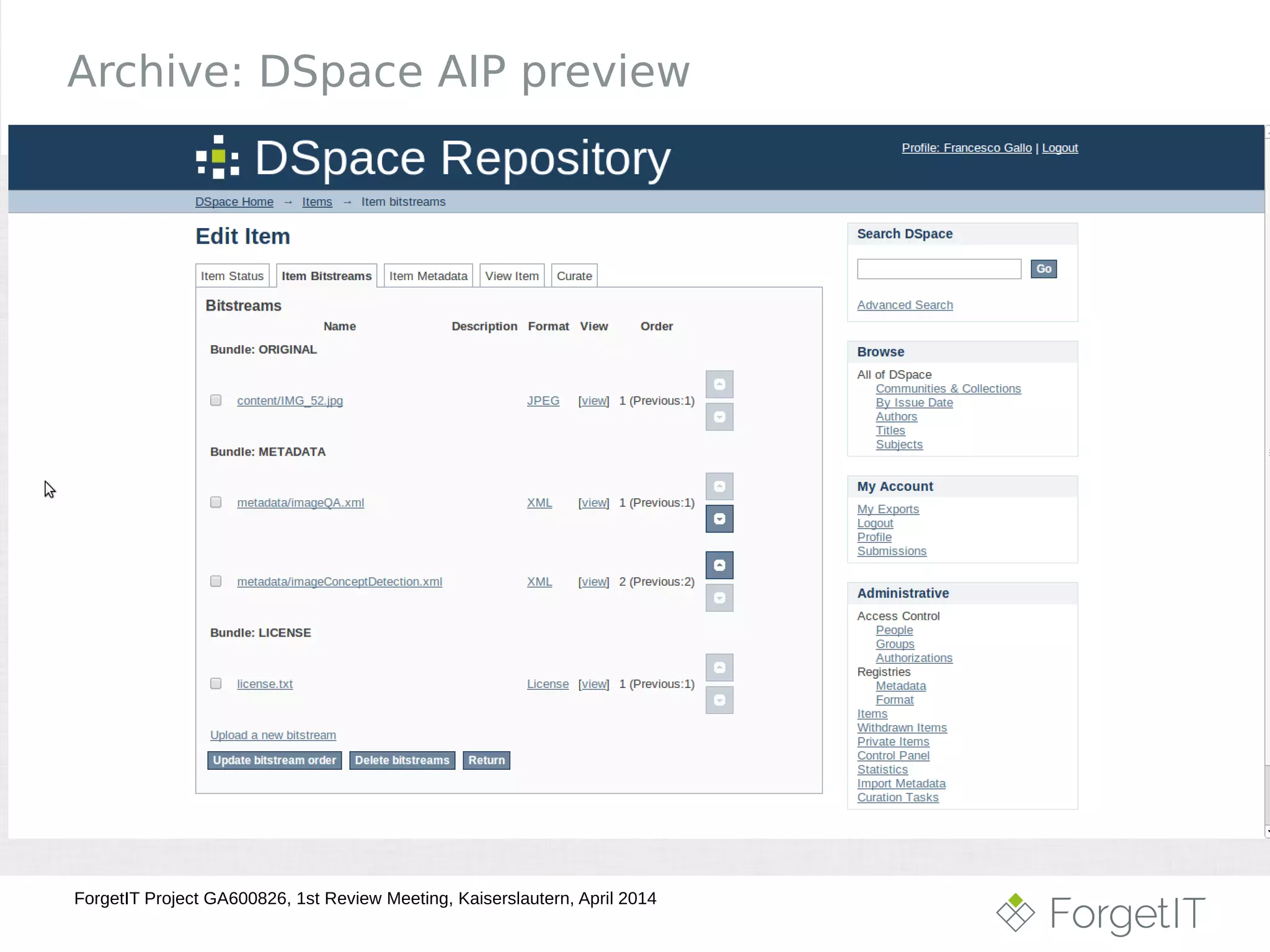This screenshot has height=952, width=1270.
Task: View the imageQA.xml bitstream
Action: coord(593,503)
